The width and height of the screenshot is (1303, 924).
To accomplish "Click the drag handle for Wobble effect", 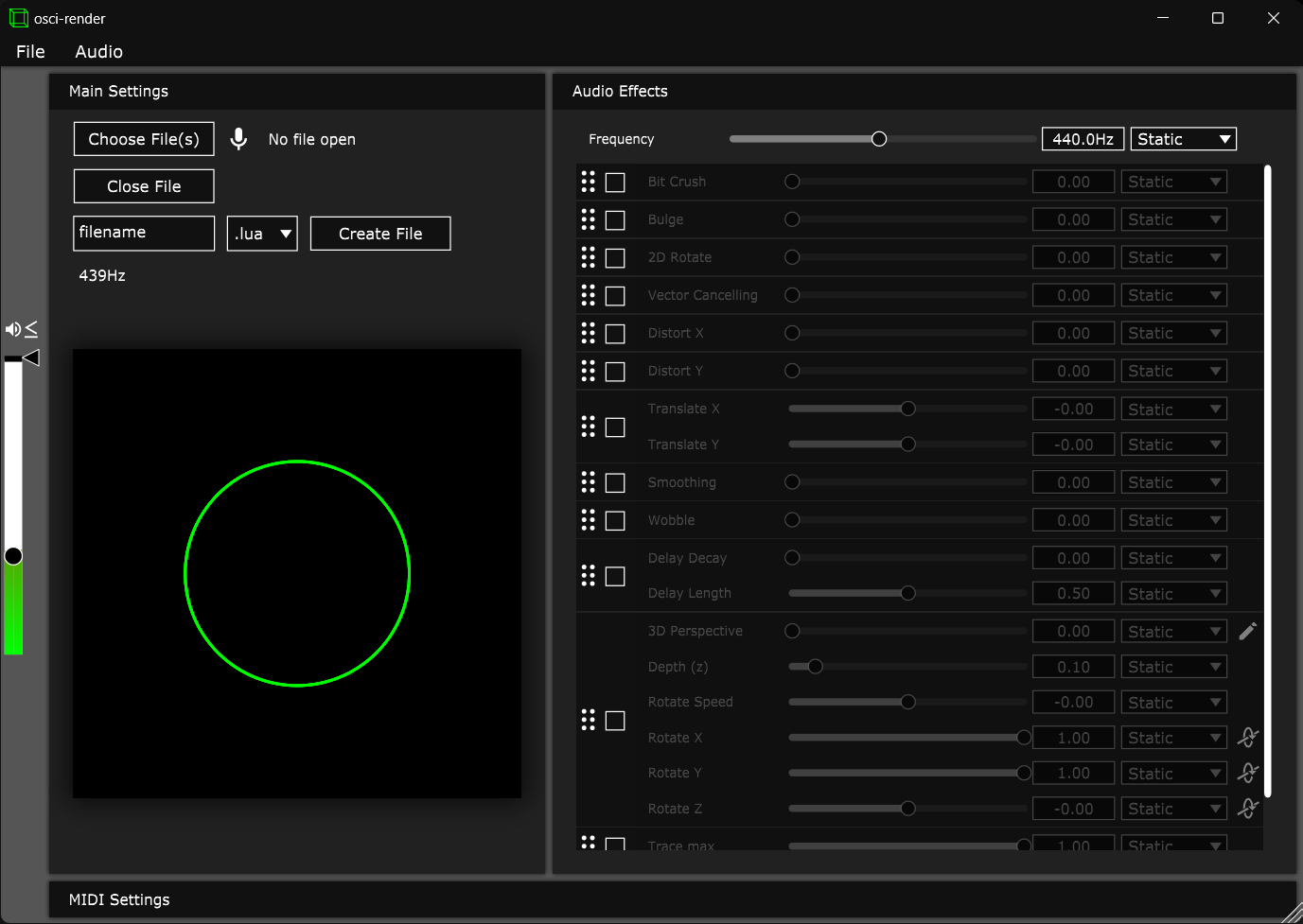I will click(x=589, y=520).
